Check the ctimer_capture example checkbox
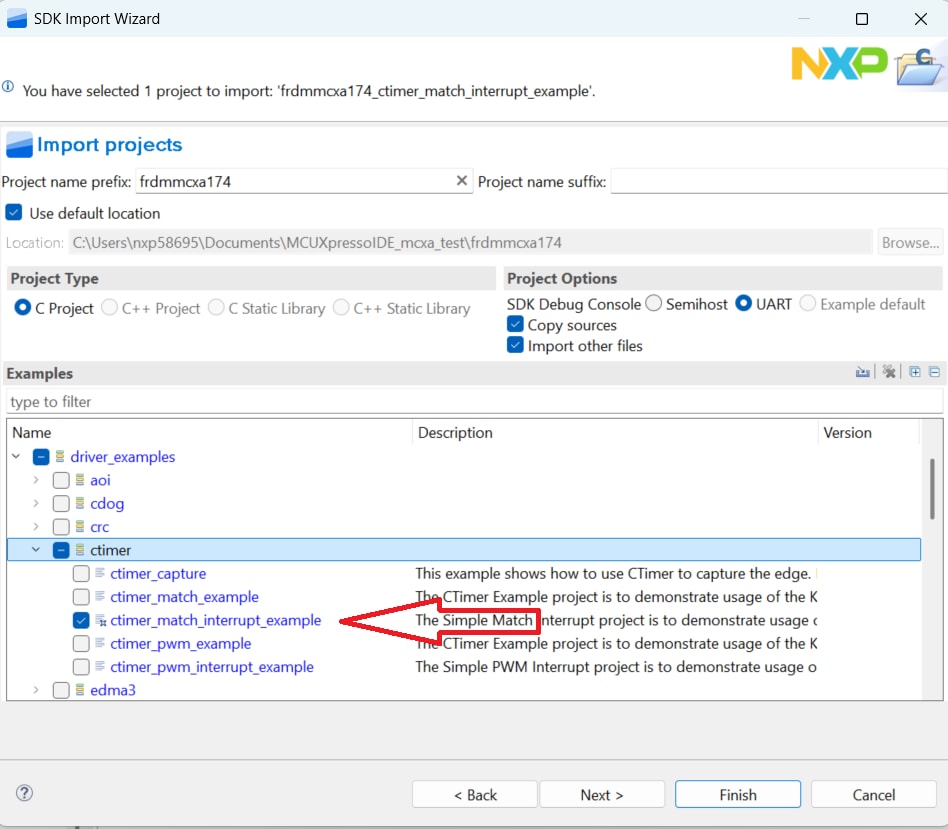948x829 pixels. pyautogui.click(x=80, y=573)
